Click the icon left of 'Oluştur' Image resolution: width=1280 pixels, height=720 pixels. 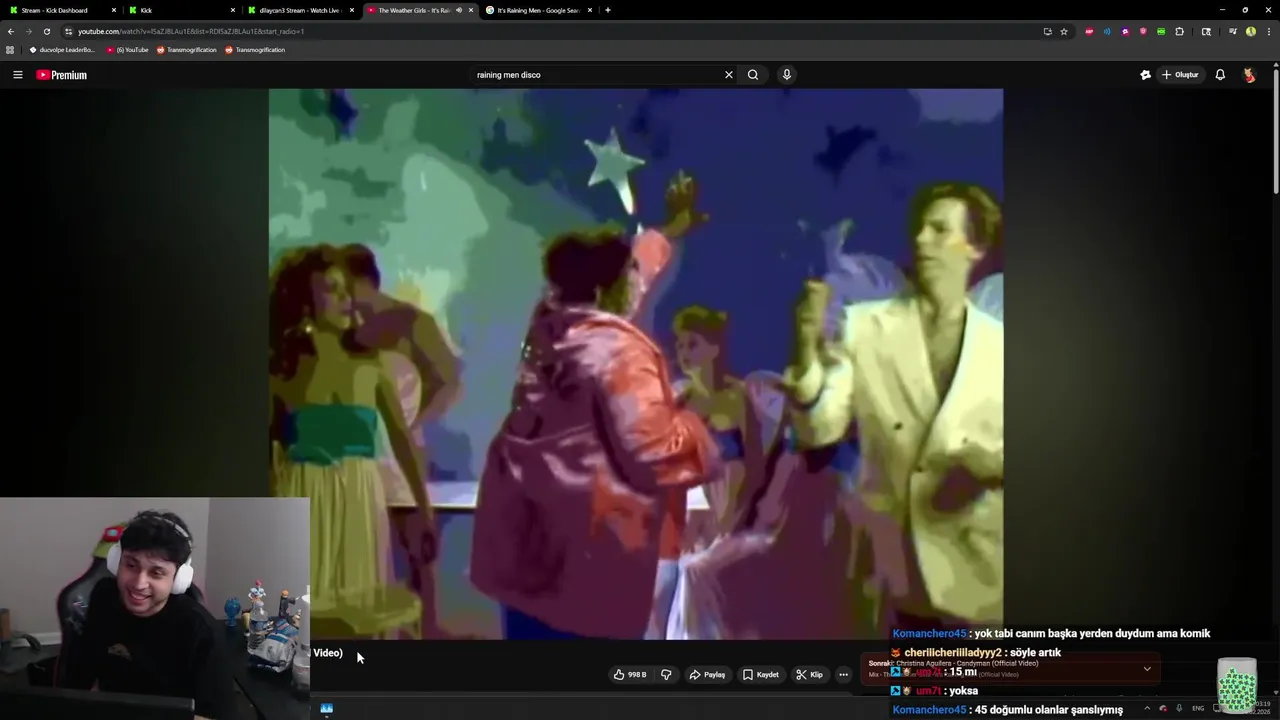click(1146, 75)
